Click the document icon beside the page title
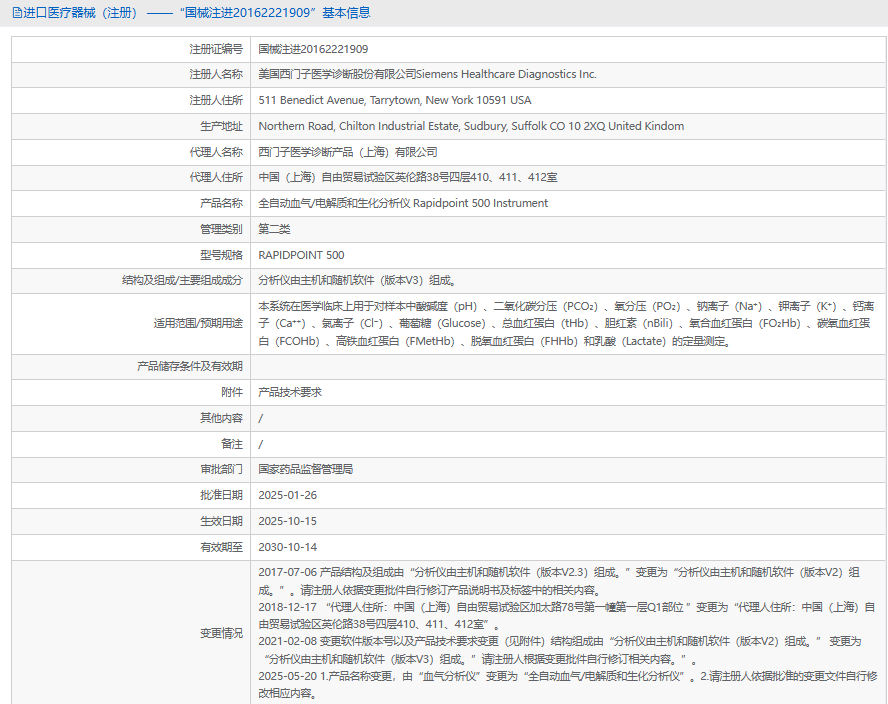This screenshot has height=704, width=888. pyautogui.click(x=17, y=13)
